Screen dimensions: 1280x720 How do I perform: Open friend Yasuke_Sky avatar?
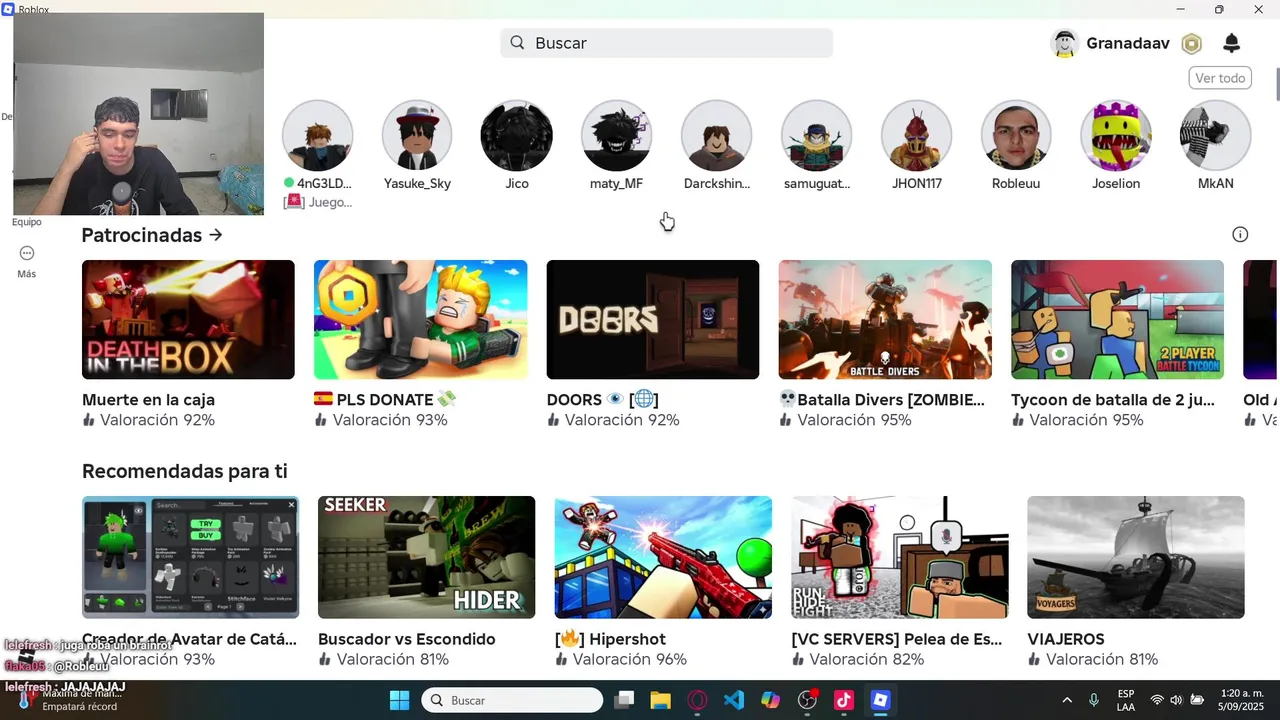[417, 135]
